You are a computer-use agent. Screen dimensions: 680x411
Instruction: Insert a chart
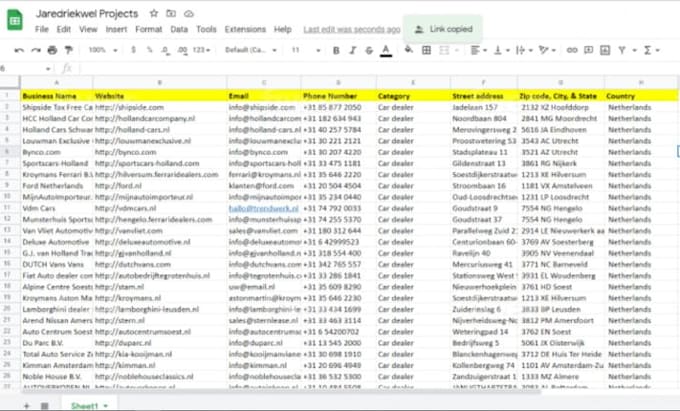coord(605,50)
